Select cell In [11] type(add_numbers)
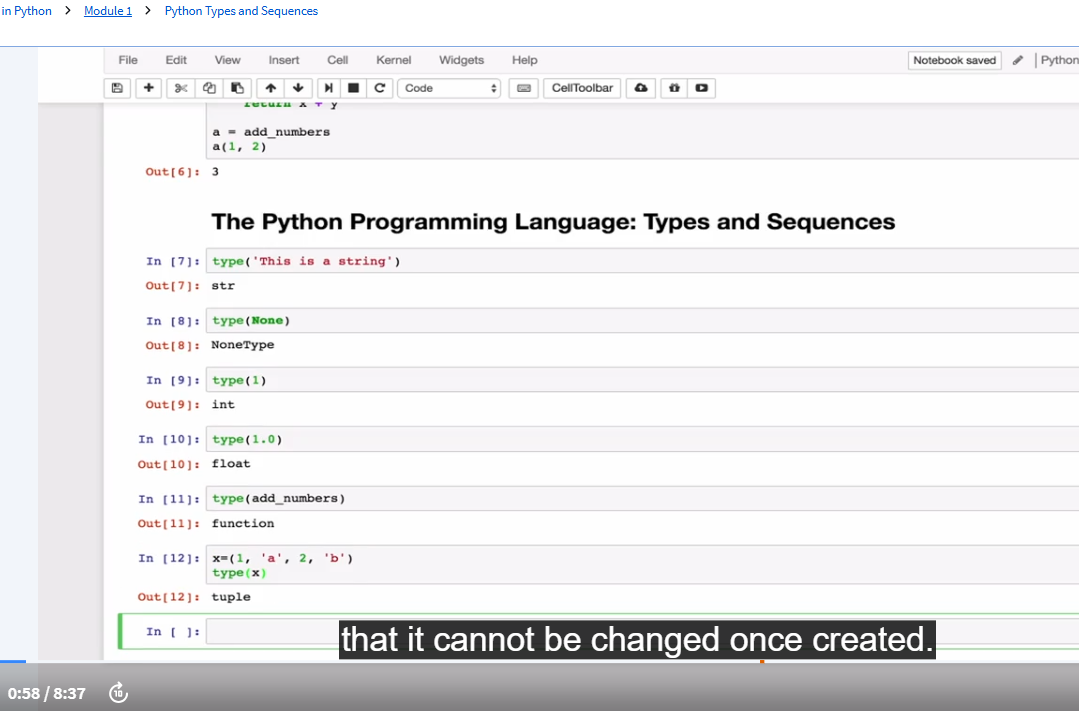The width and height of the screenshot is (1079, 711). [x=642, y=498]
